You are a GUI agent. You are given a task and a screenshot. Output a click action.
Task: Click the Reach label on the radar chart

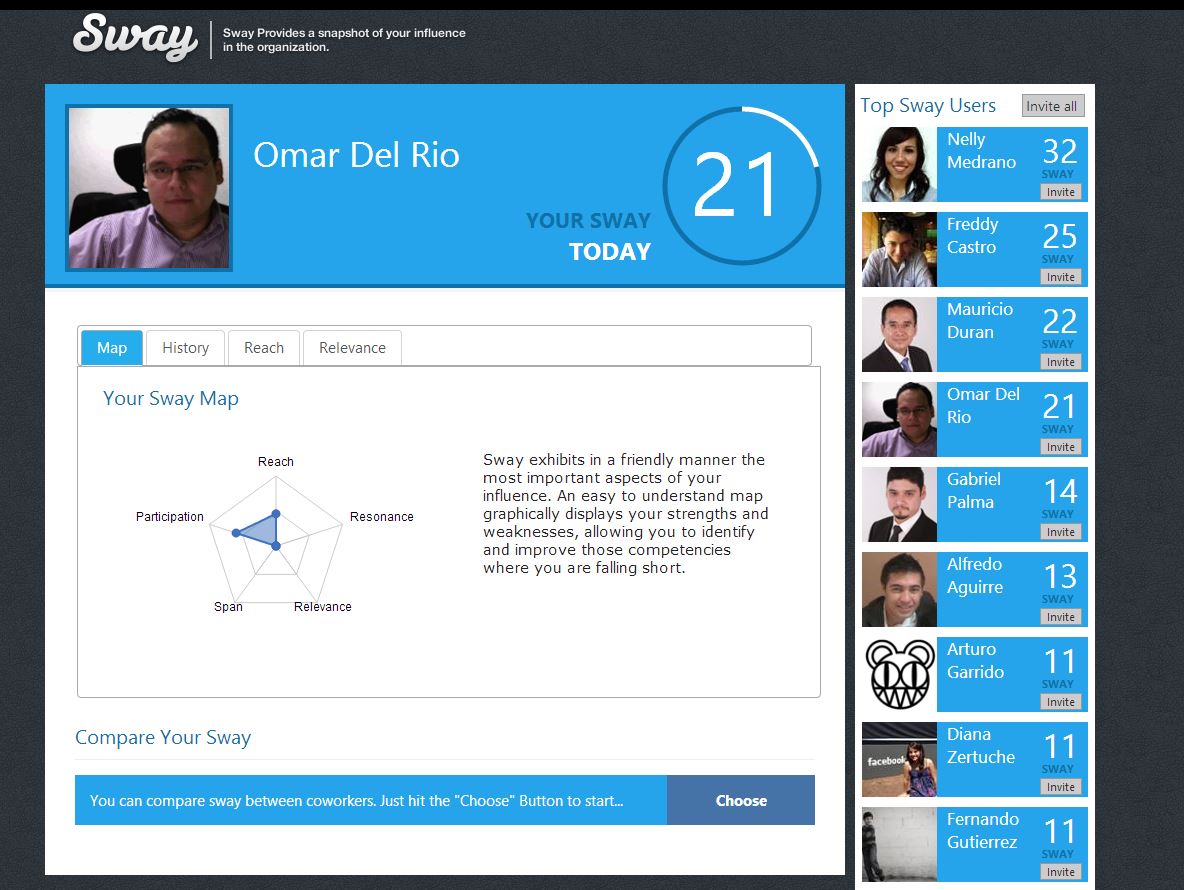pyautogui.click(x=276, y=461)
